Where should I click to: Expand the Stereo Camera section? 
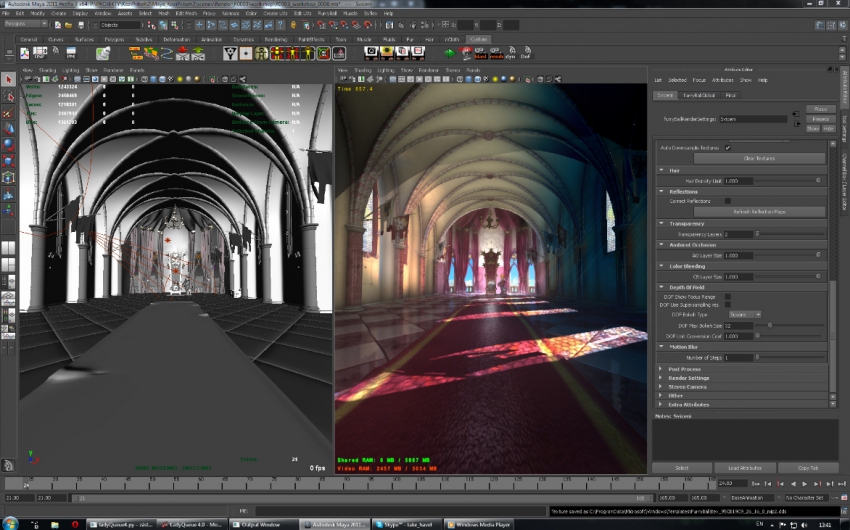(x=661, y=387)
